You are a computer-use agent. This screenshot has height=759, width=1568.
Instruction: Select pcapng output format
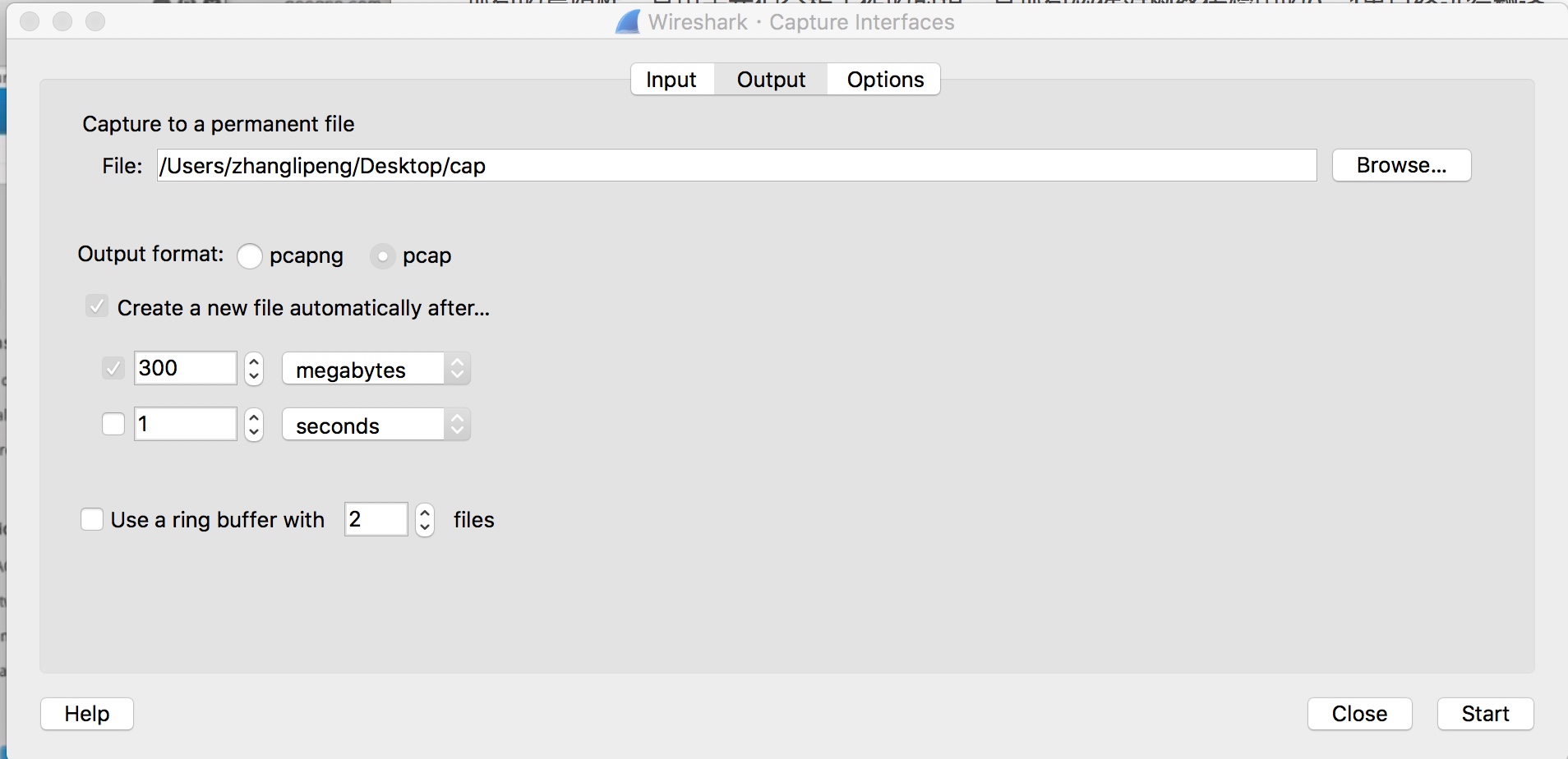(250, 256)
